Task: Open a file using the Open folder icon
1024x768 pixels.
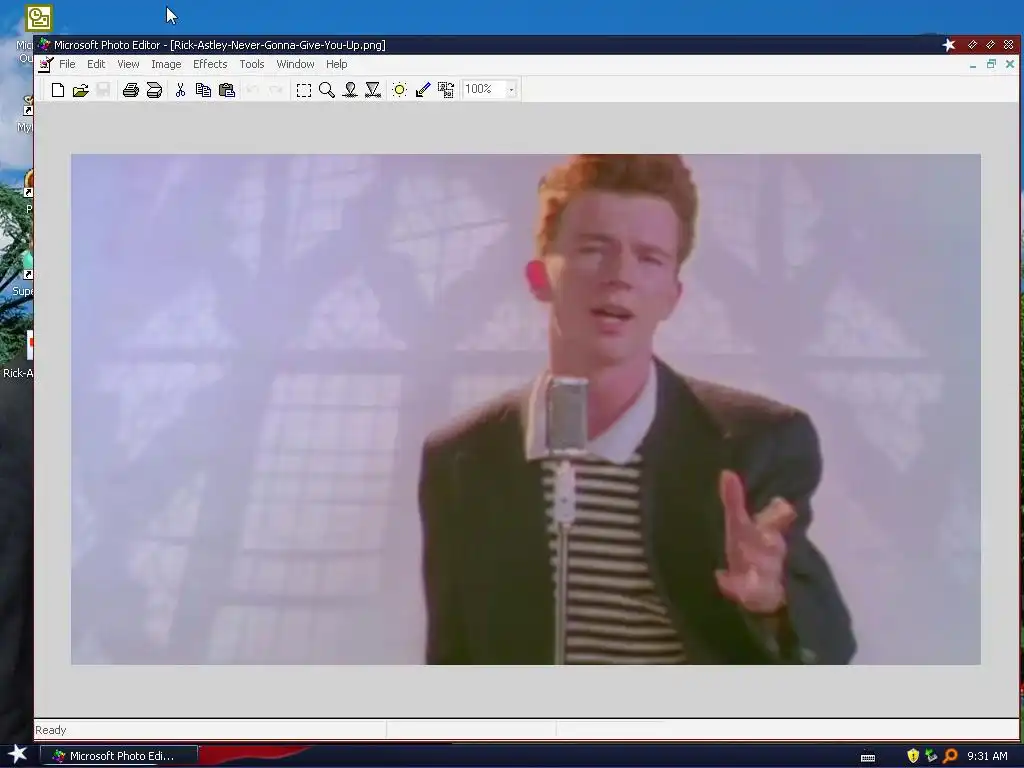Action: pyautogui.click(x=80, y=90)
